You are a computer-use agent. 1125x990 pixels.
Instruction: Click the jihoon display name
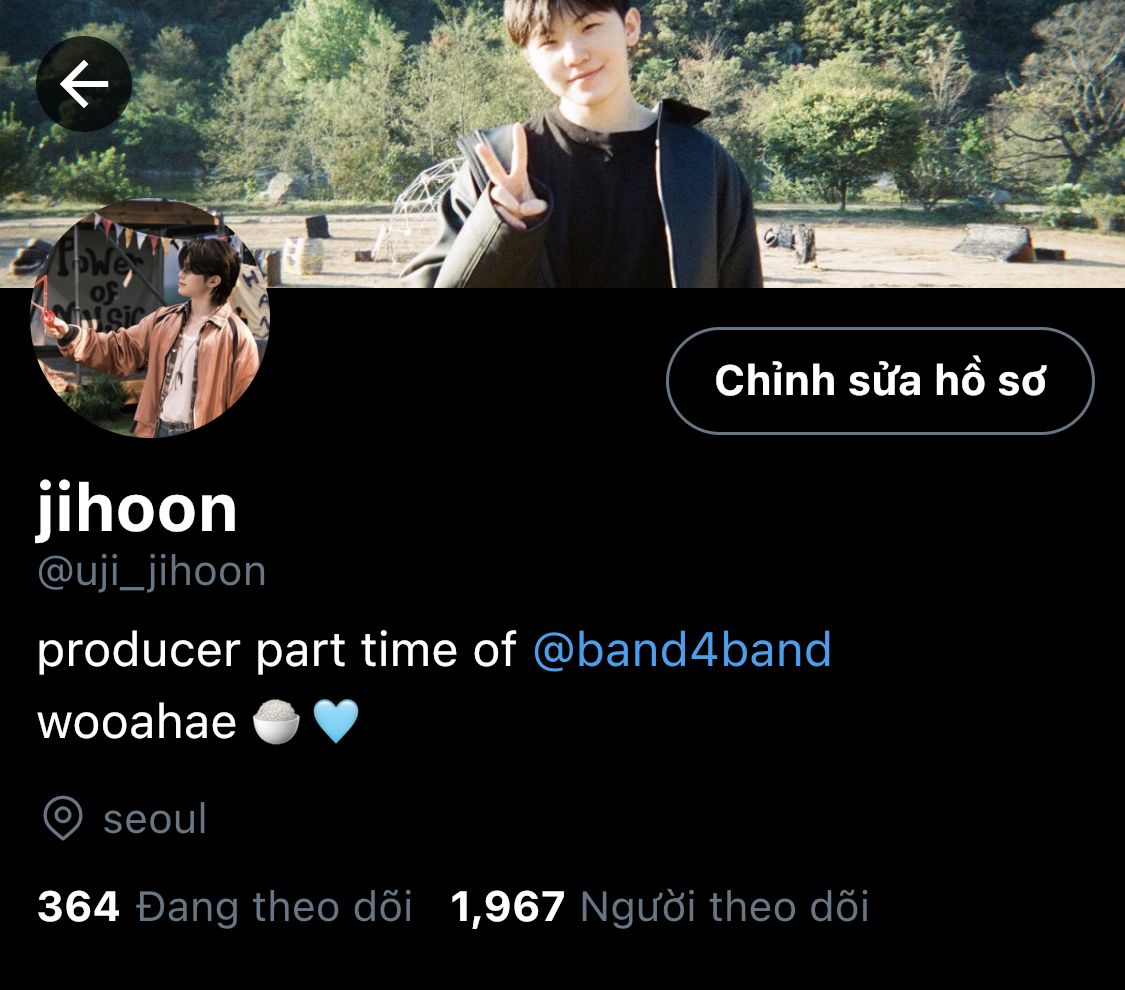click(x=136, y=509)
